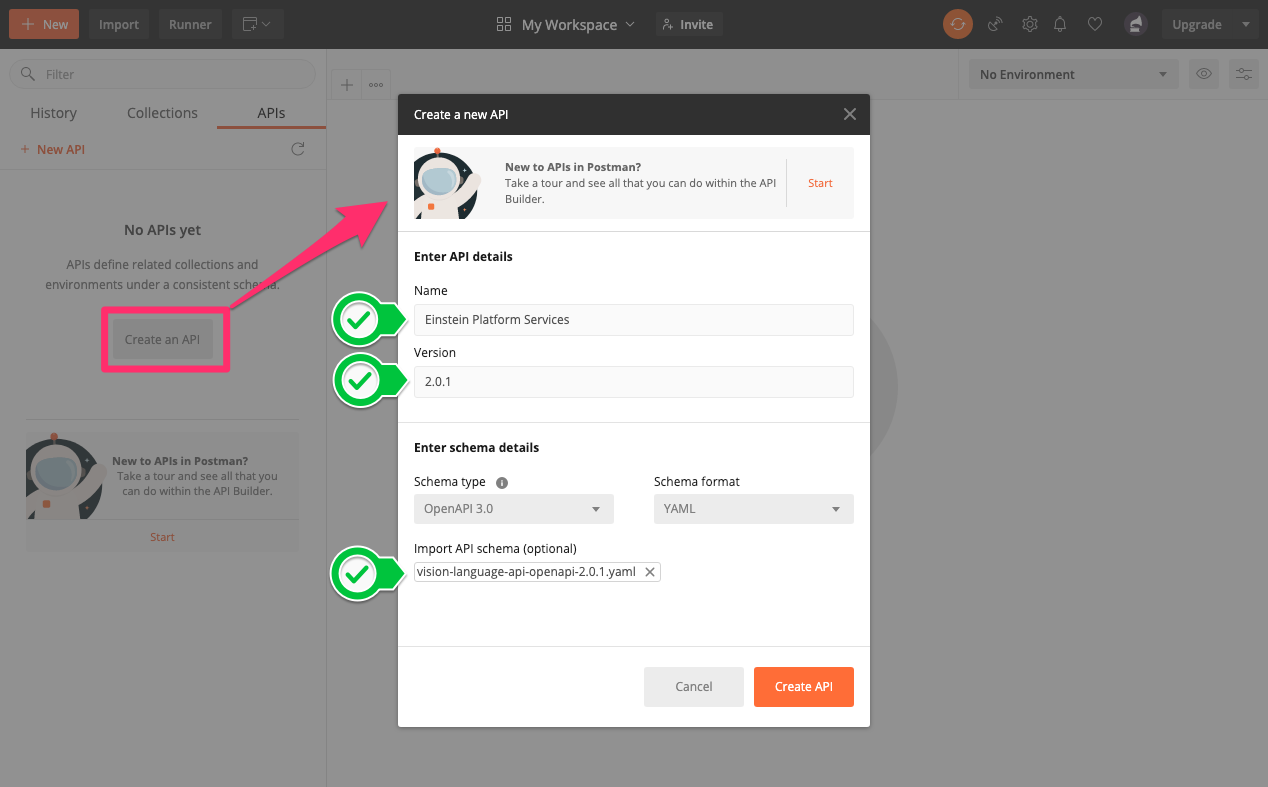1268x787 pixels.
Task: Close the Create a new API dialog
Action: (850, 114)
